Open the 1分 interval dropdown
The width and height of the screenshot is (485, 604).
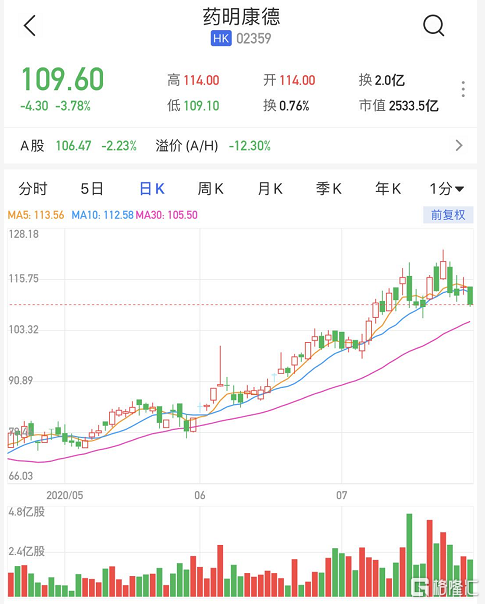coord(447,189)
